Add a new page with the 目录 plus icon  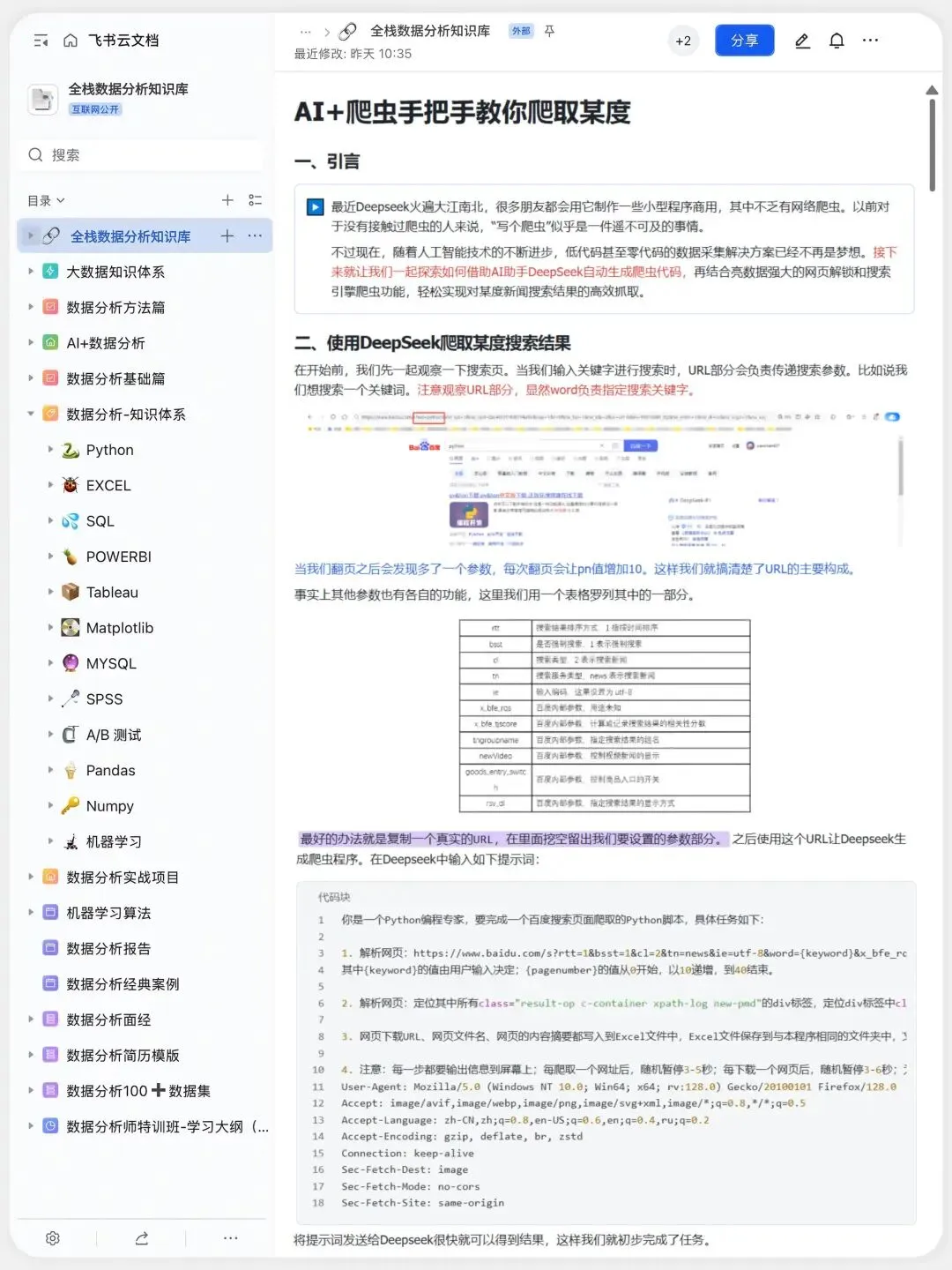227,200
